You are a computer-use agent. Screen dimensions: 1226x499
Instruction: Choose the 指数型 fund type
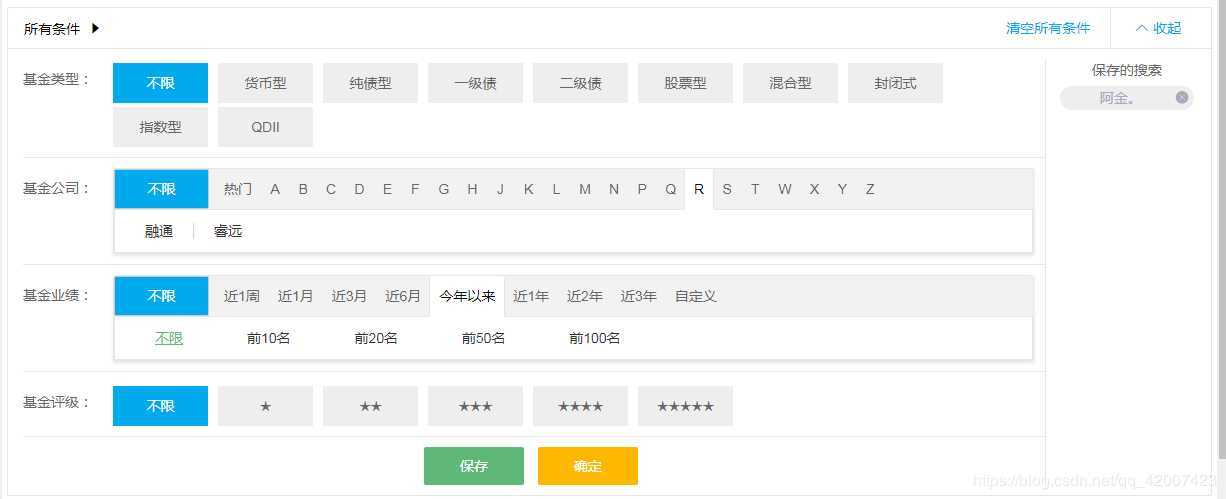coord(160,127)
